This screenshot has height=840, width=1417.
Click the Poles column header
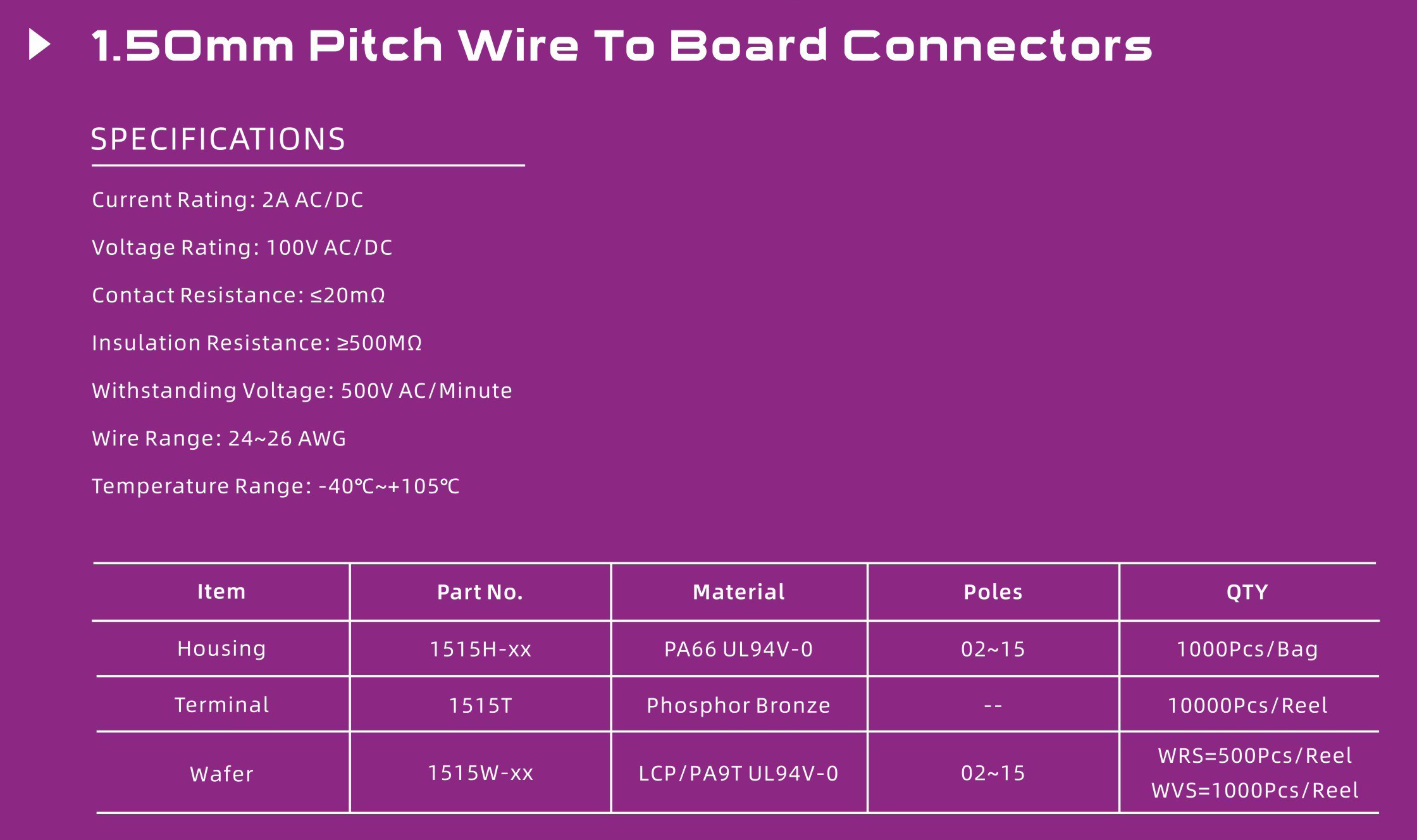click(993, 592)
